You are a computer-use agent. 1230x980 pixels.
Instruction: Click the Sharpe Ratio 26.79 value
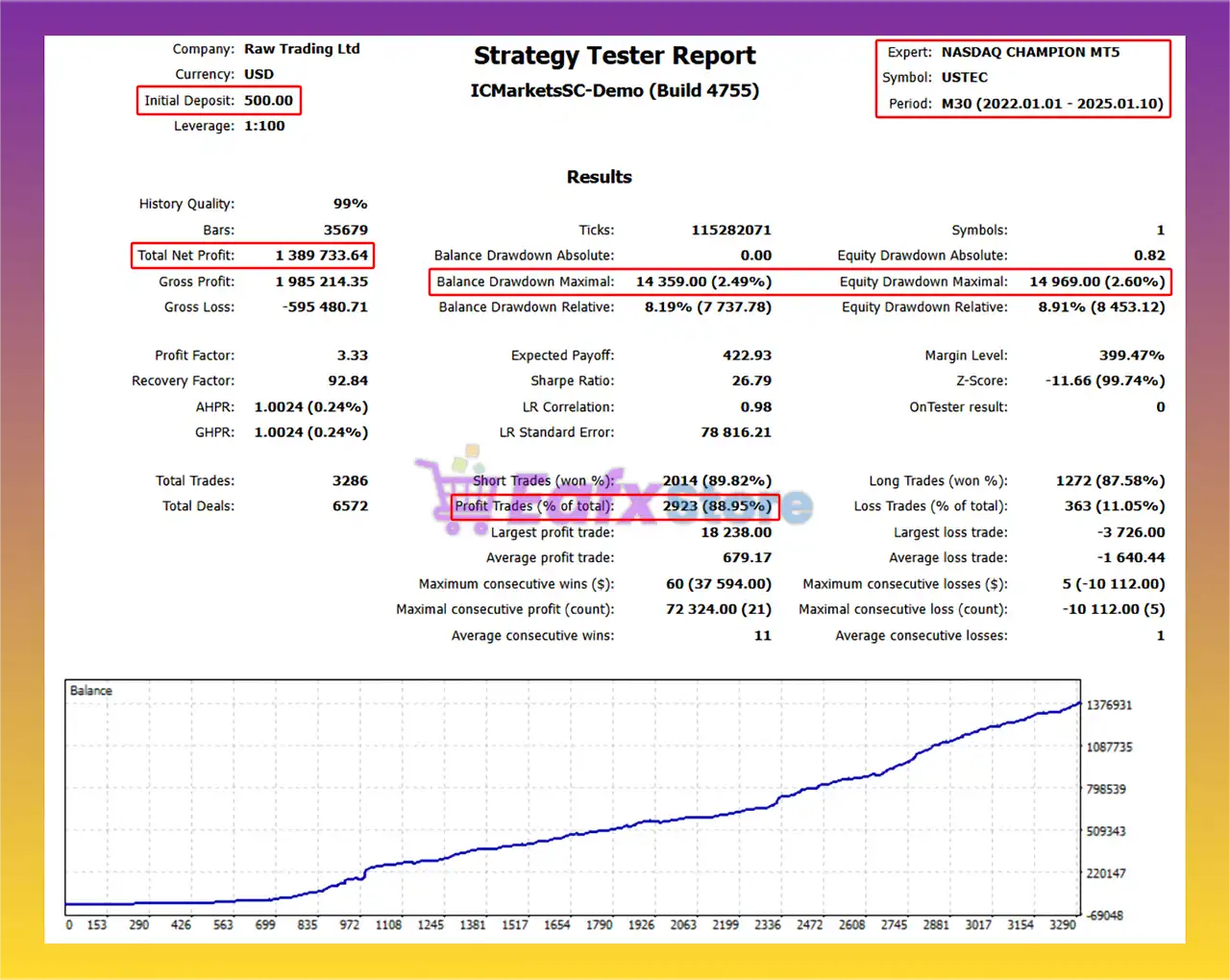751,381
